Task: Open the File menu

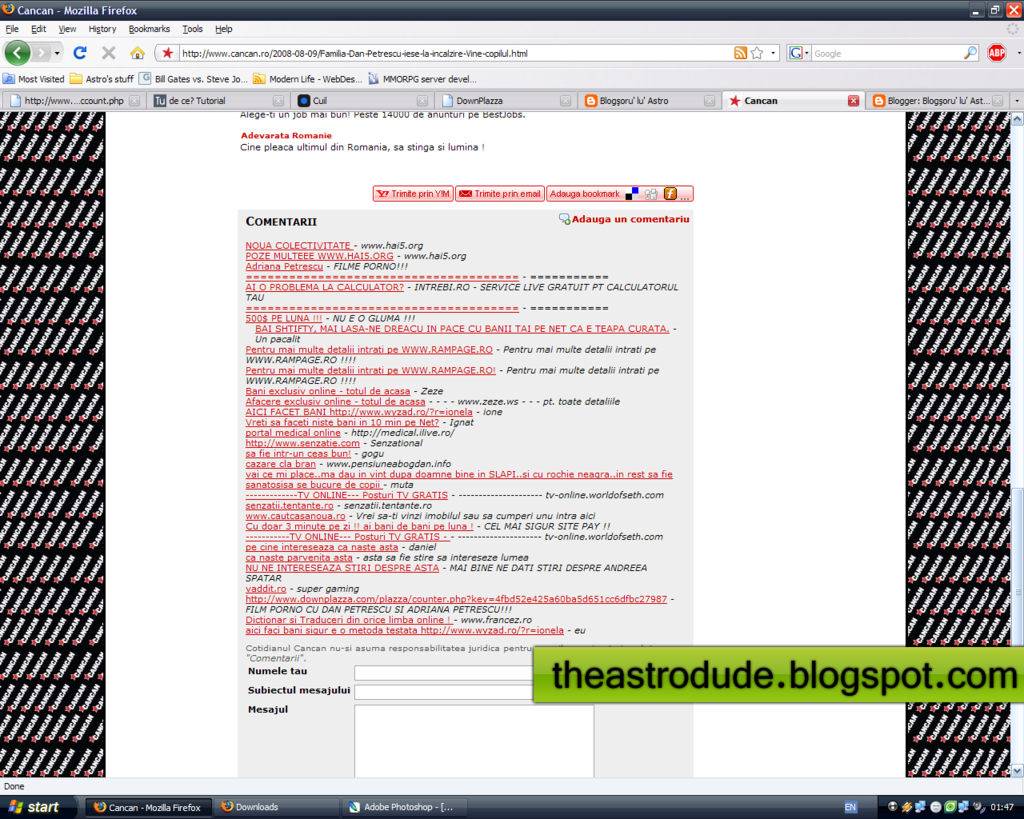Action: 12,29
